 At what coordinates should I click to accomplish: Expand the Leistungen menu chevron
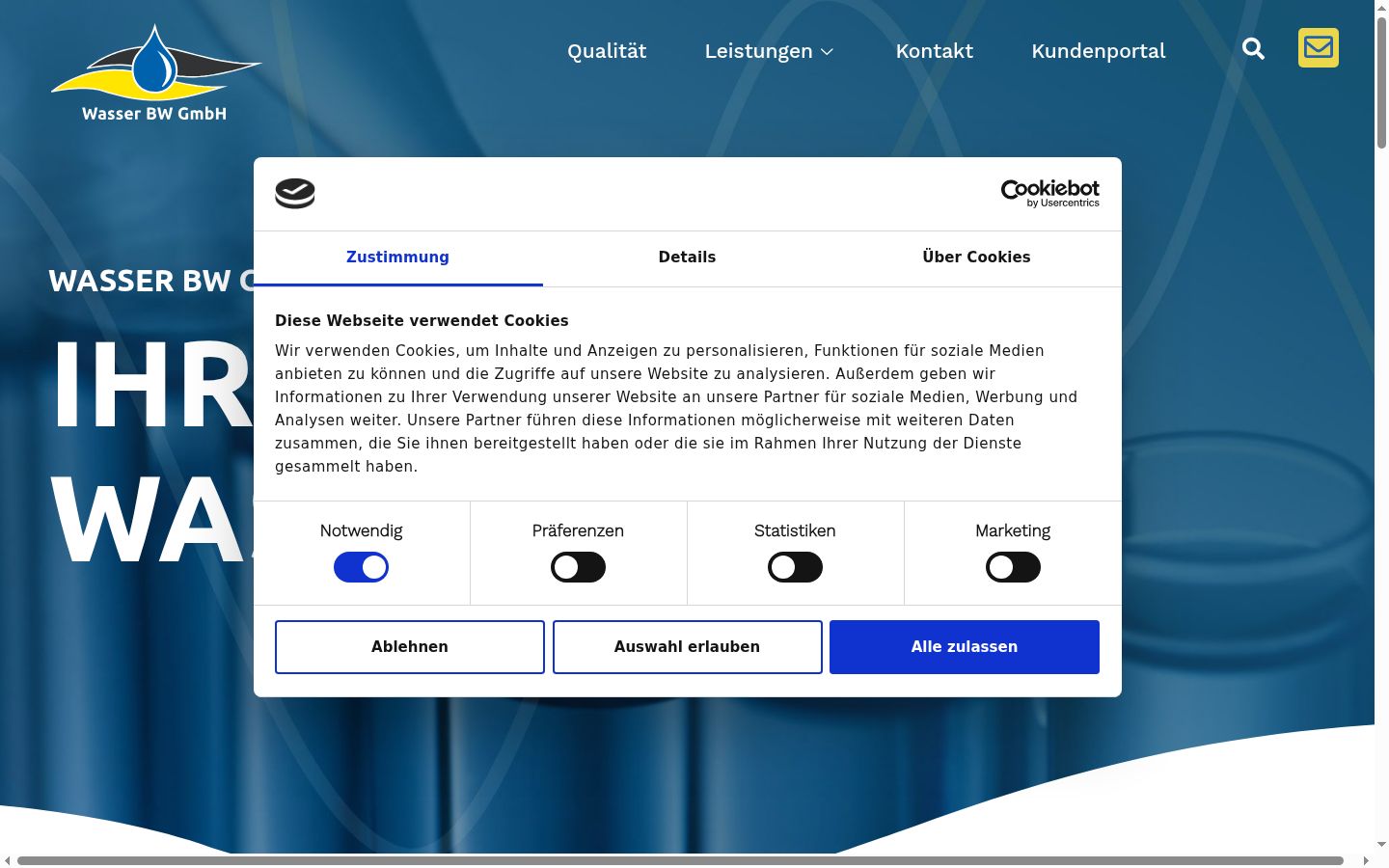pyautogui.click(x=827, y=52)
